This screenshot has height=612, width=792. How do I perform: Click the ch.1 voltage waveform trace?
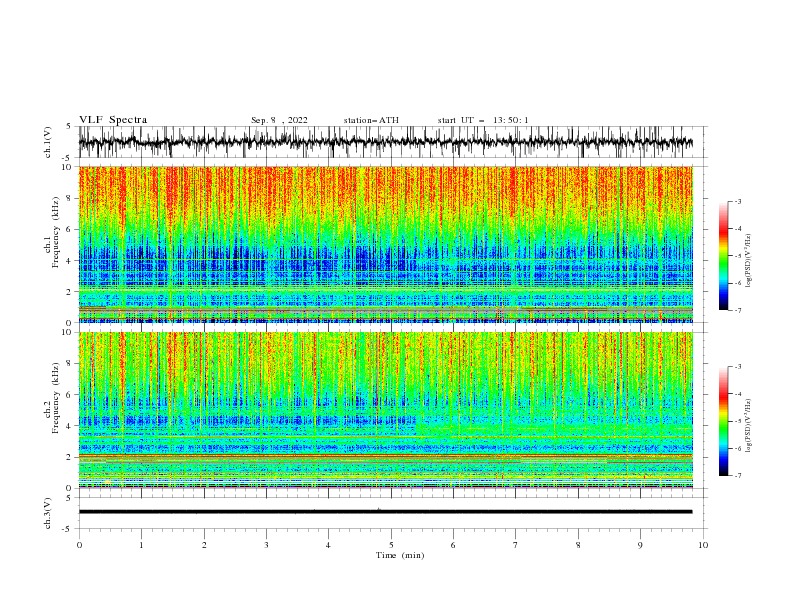pos(385,142)
